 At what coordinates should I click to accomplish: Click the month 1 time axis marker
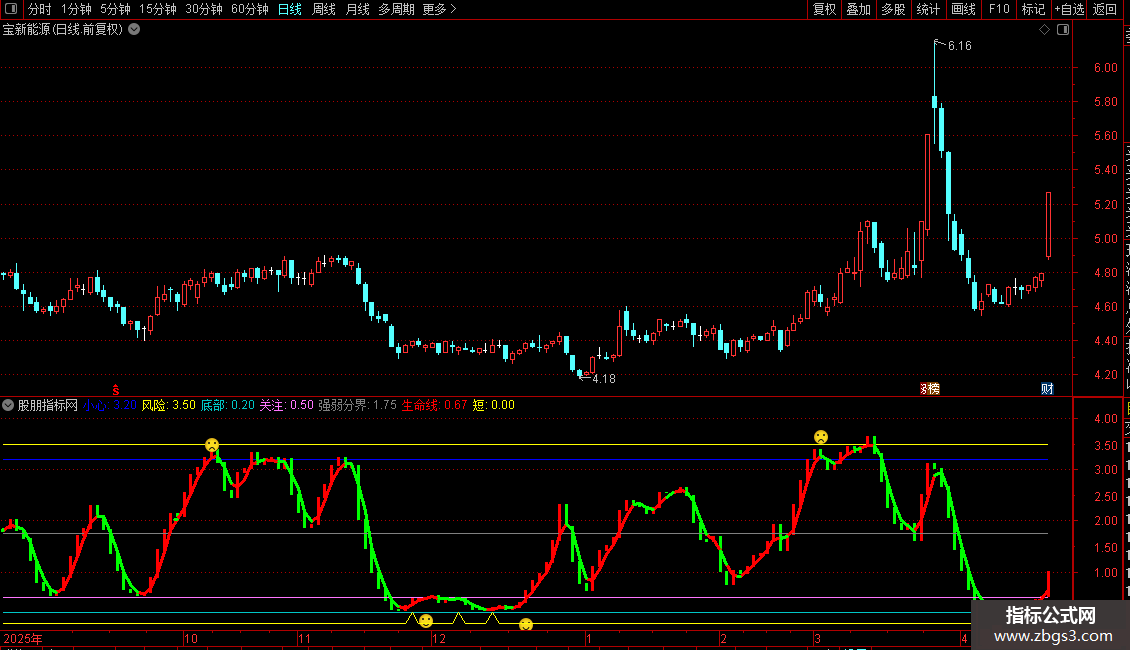(x=589, y=639)
